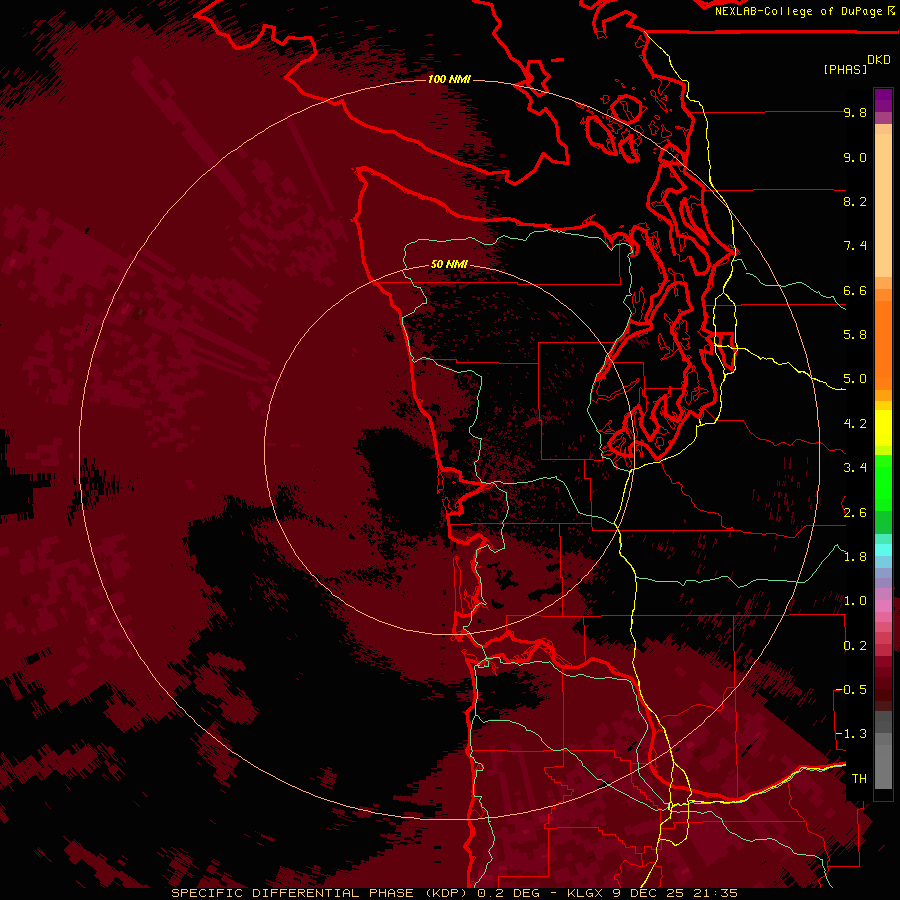The height and width of the screenshot is (900, 900).
Task: Click the 50 NMI range ring label
Action: (449, 264)
